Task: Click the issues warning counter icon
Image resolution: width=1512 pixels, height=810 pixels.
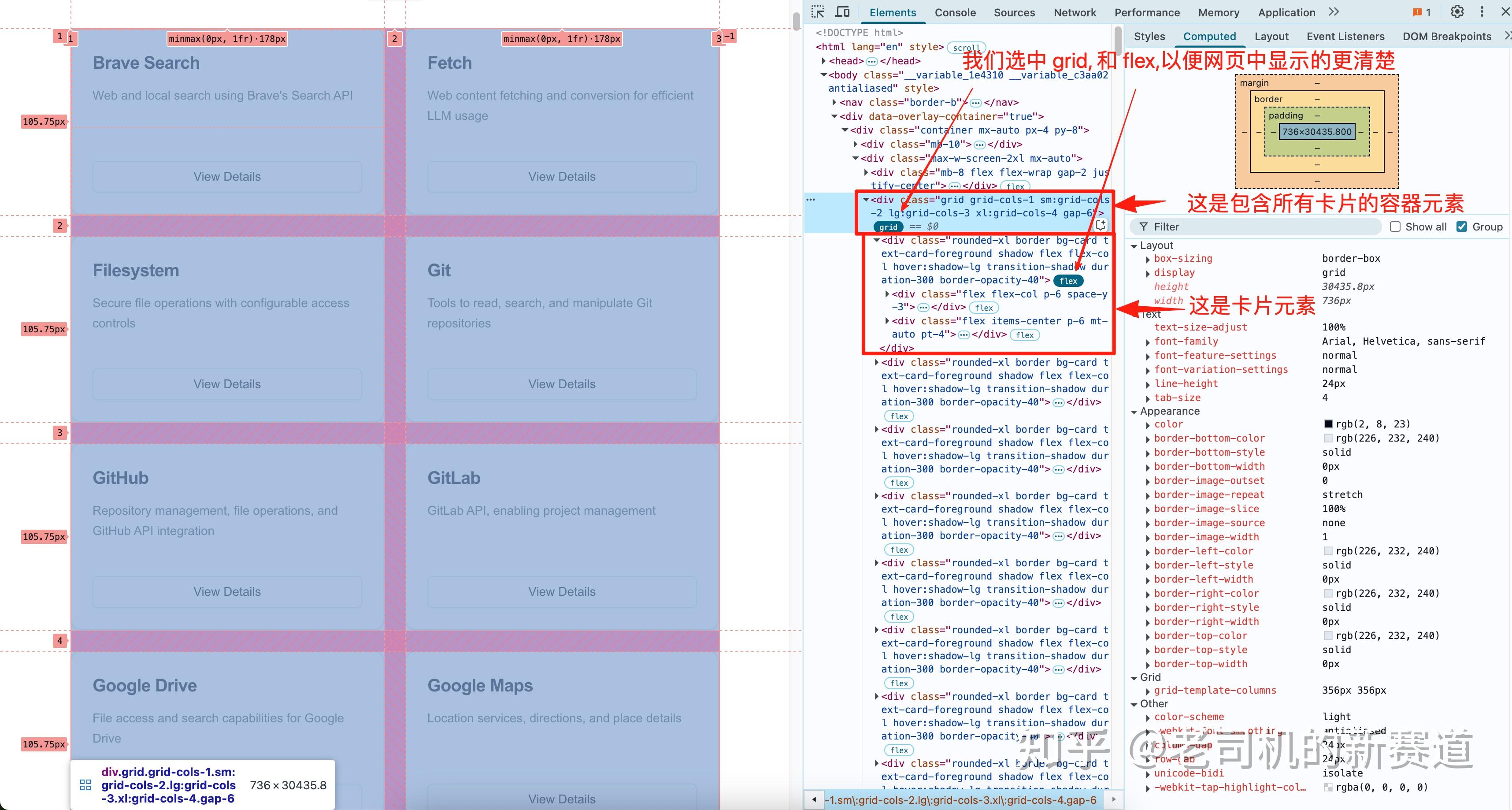Action: 1421,12
